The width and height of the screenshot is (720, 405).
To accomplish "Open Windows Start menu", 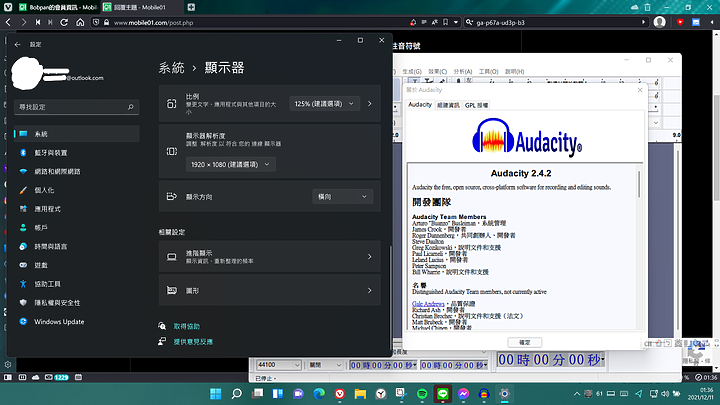I will [x=215, y=394].
